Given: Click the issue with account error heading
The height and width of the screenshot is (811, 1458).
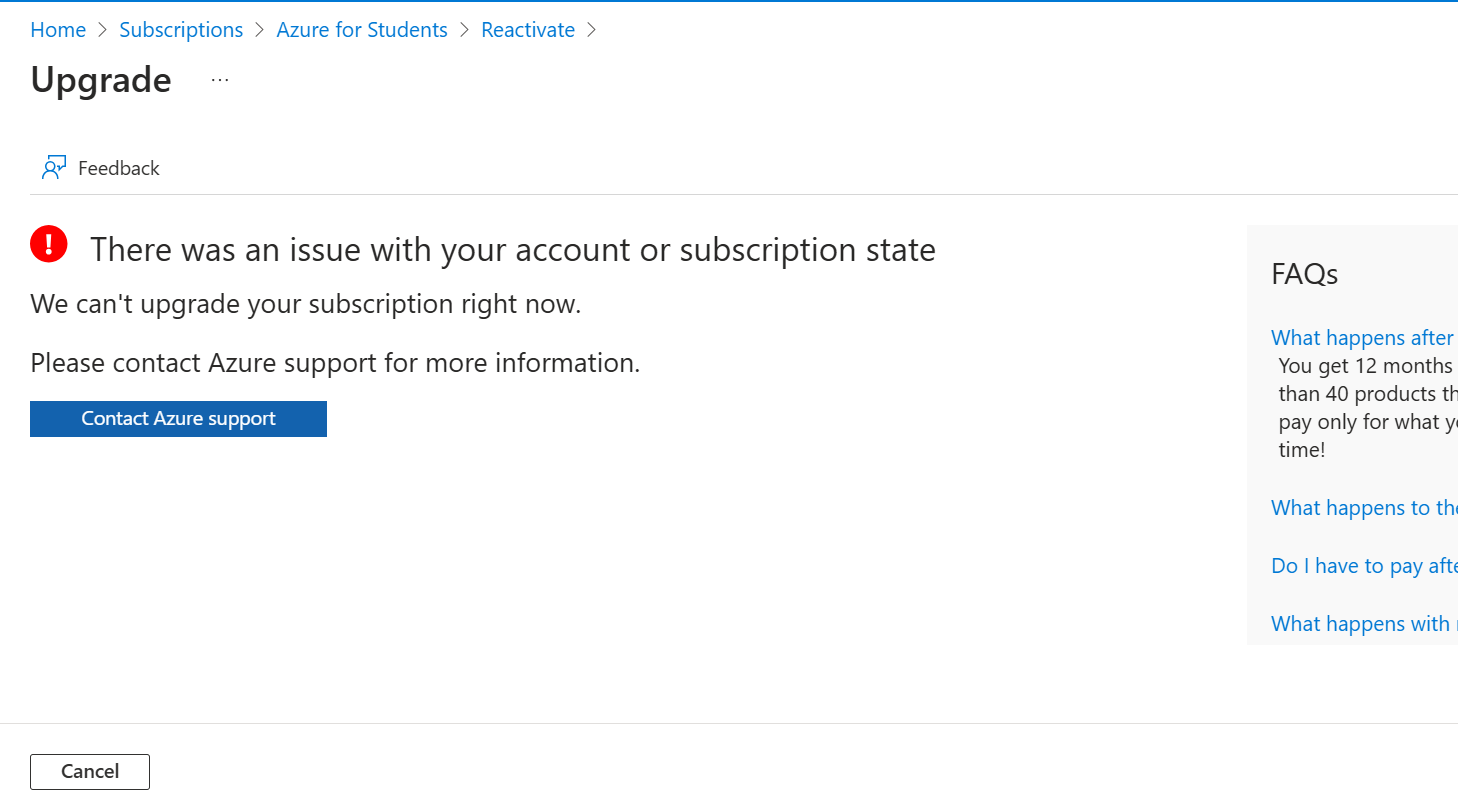Looking at the screenshot, I should point(513,250).
